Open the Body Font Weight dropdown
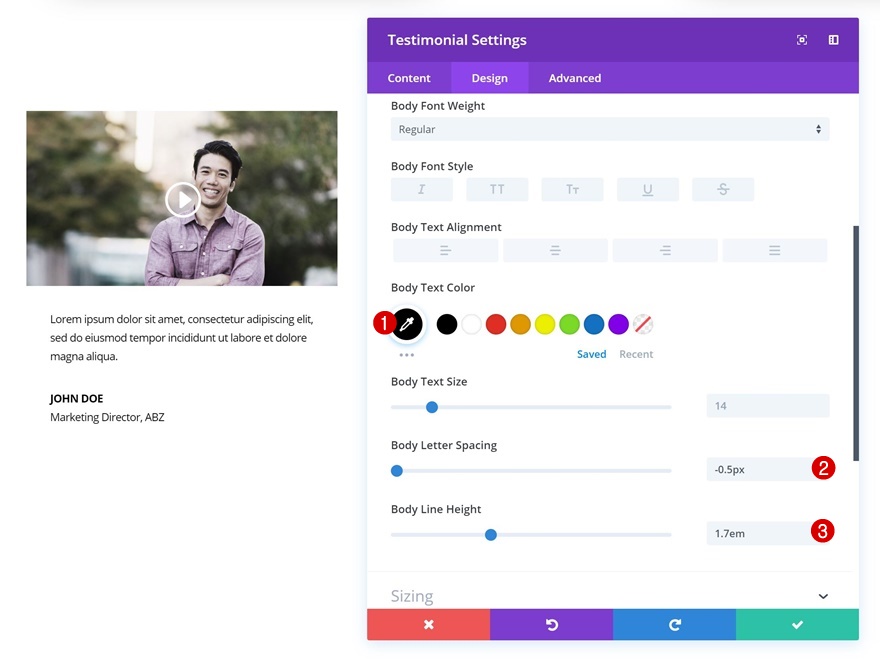This screenshot has width=880, height=659. tap(609, 129)
